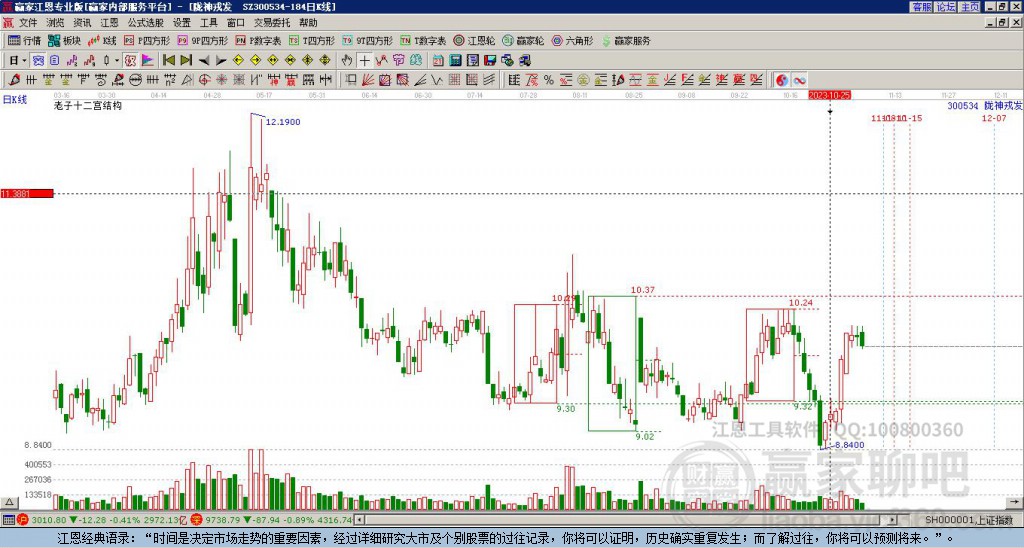Click the 主页 homepage button
The image size is (1024, 548).
pos(970,7)
